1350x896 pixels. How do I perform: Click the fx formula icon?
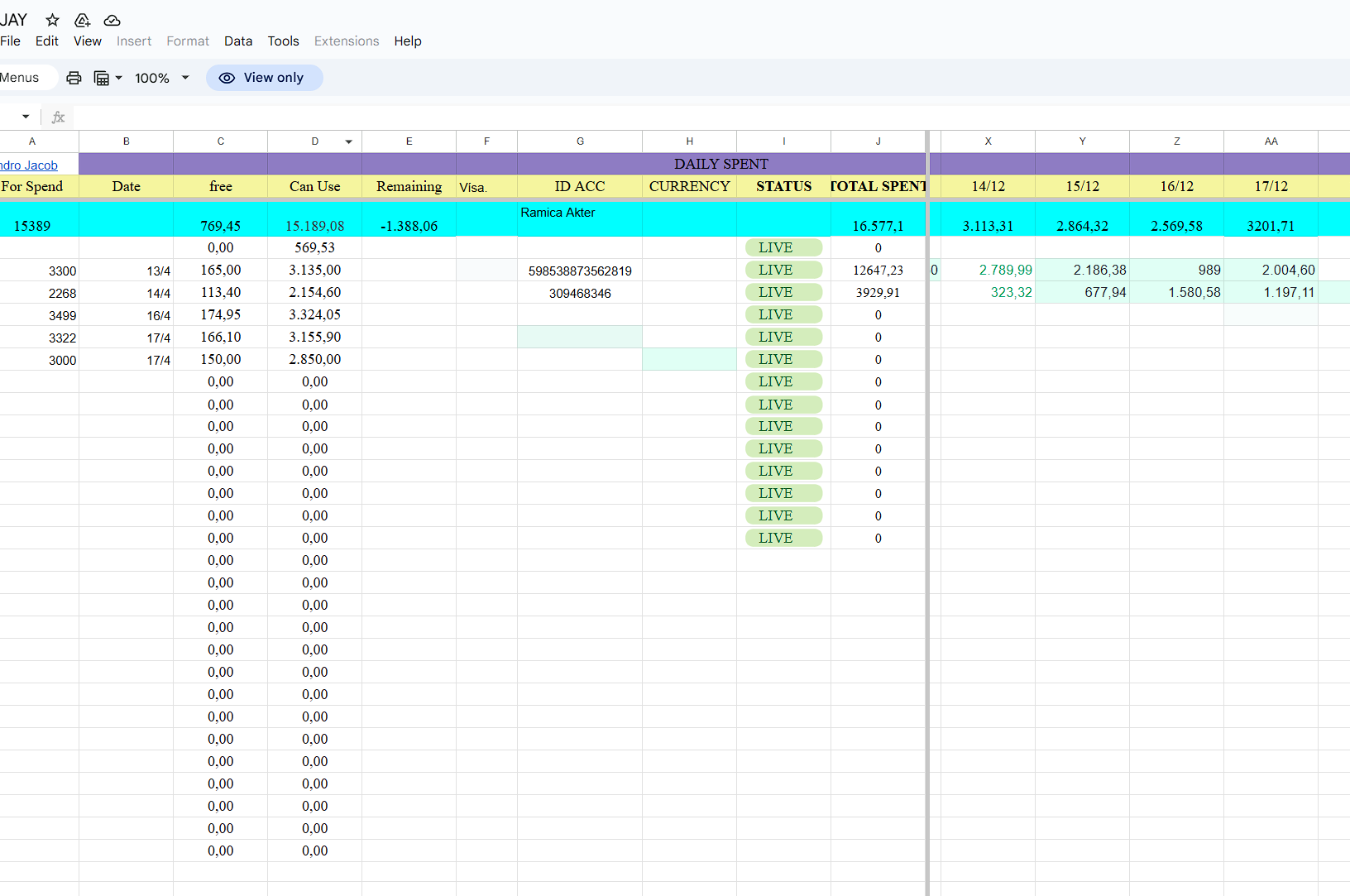58,117
